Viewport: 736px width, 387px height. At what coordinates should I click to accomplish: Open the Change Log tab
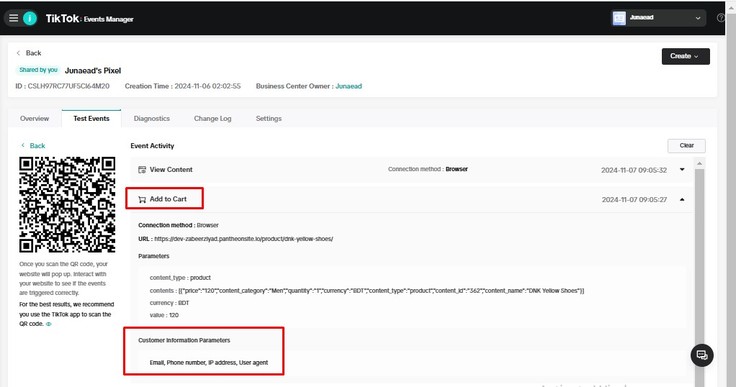[213, 118]
